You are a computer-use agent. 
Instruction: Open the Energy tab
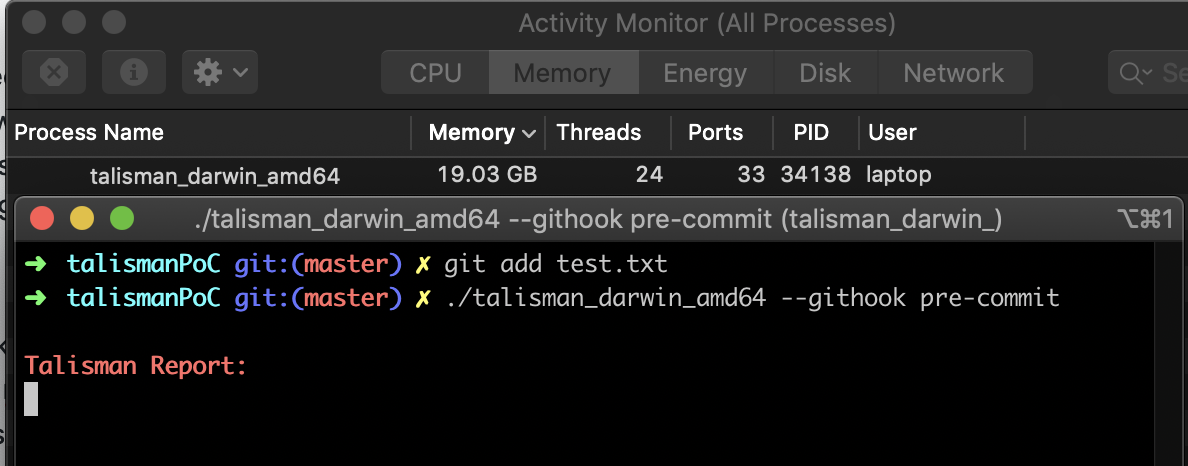click(x=705, y=73)
